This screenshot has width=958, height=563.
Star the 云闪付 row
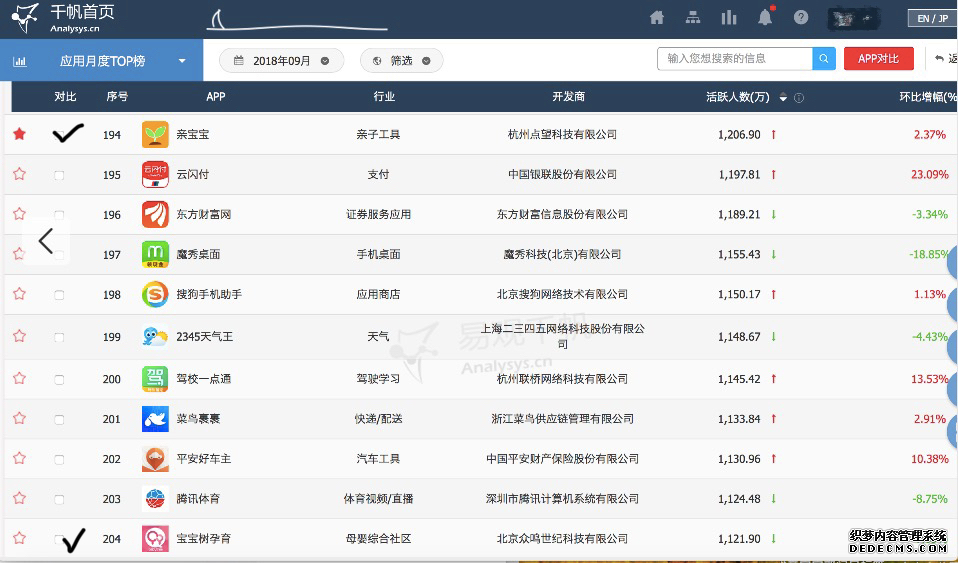tap(20, 174)
